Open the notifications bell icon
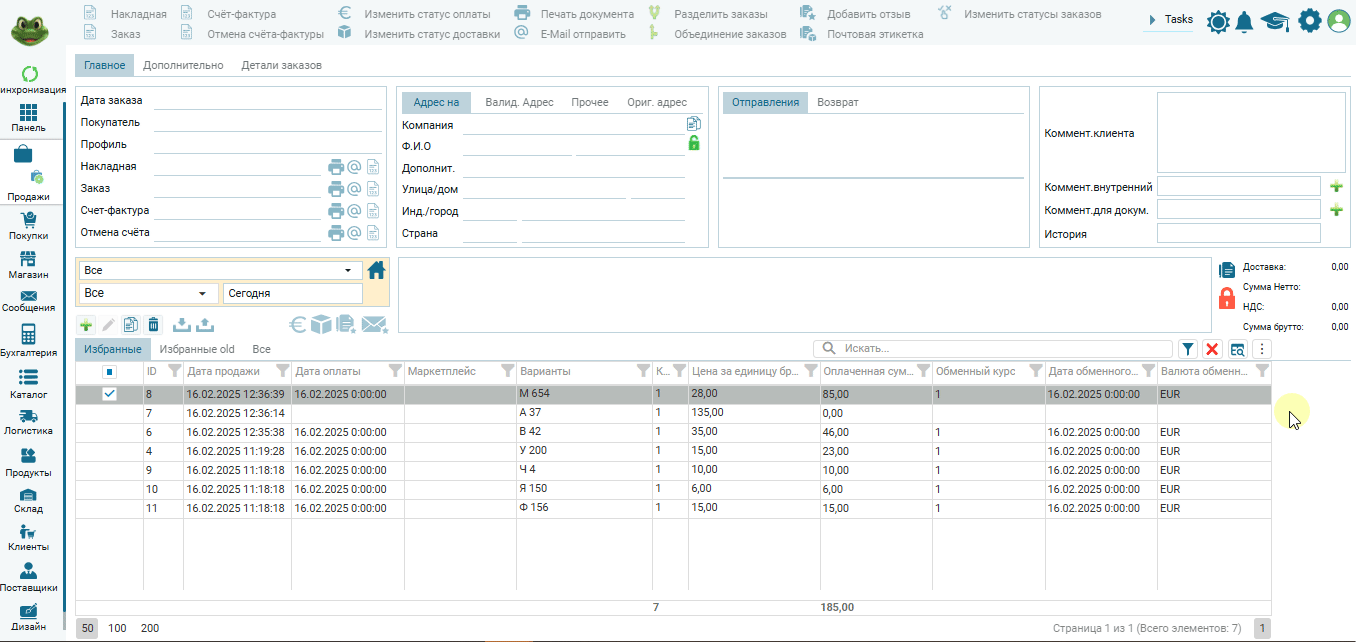1356x642 pixels. 1244,21
